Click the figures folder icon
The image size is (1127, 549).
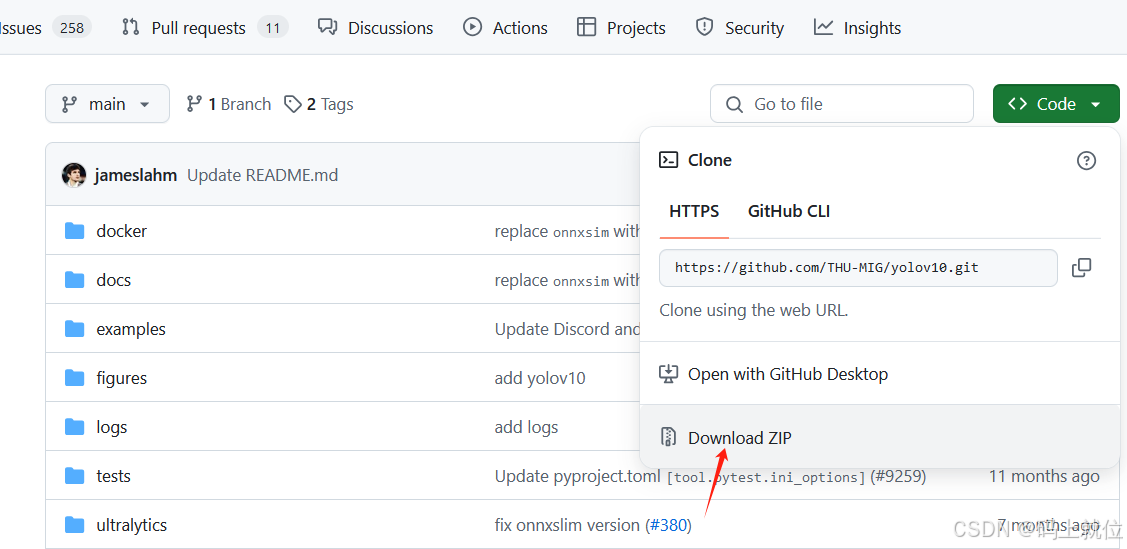coord(74,378)
